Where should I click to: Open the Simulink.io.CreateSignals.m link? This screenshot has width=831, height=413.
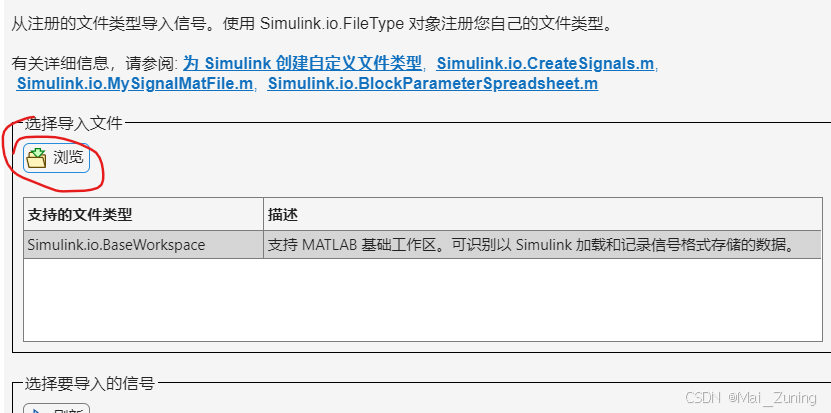coord(545,63)
